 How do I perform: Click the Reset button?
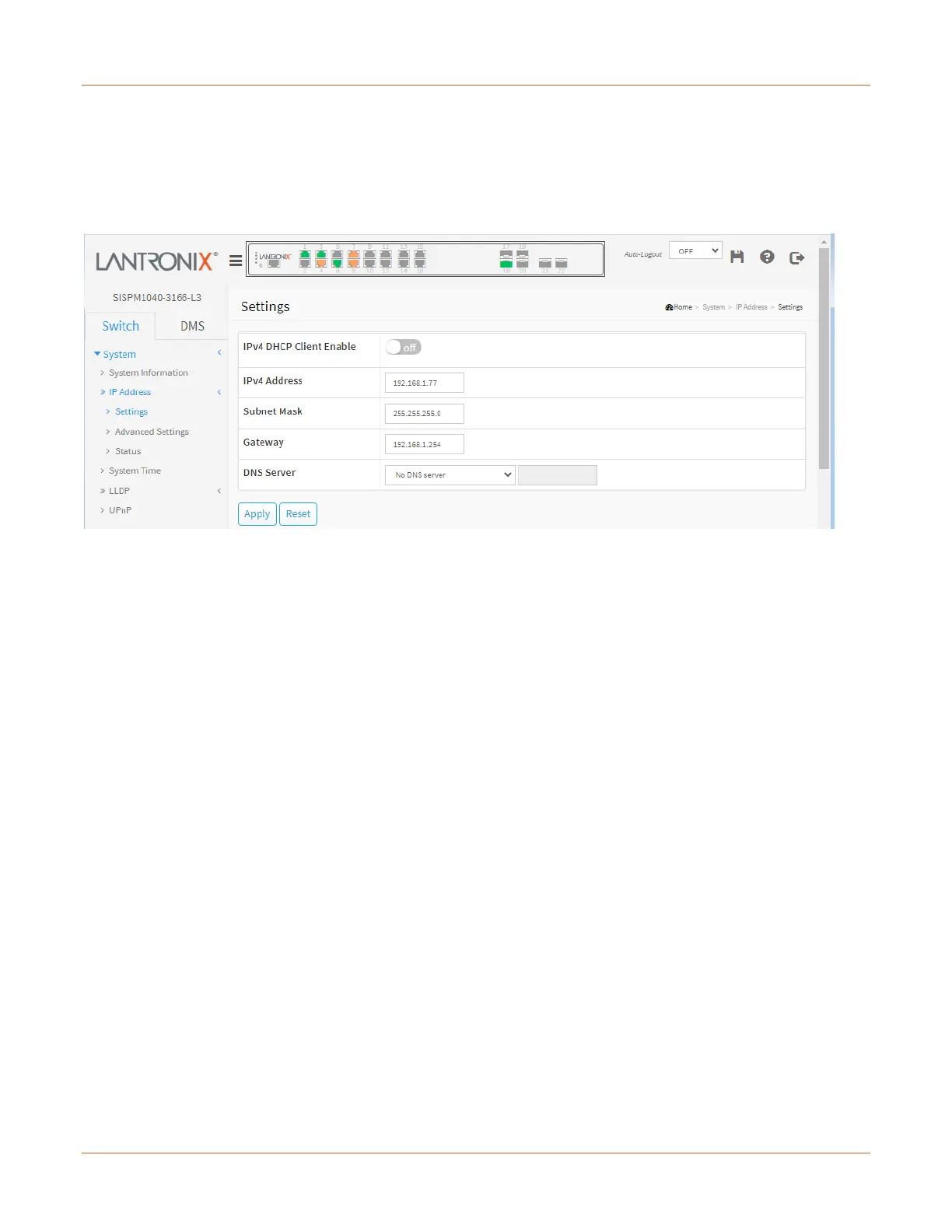pyautogui.click(x=298, y=514)
